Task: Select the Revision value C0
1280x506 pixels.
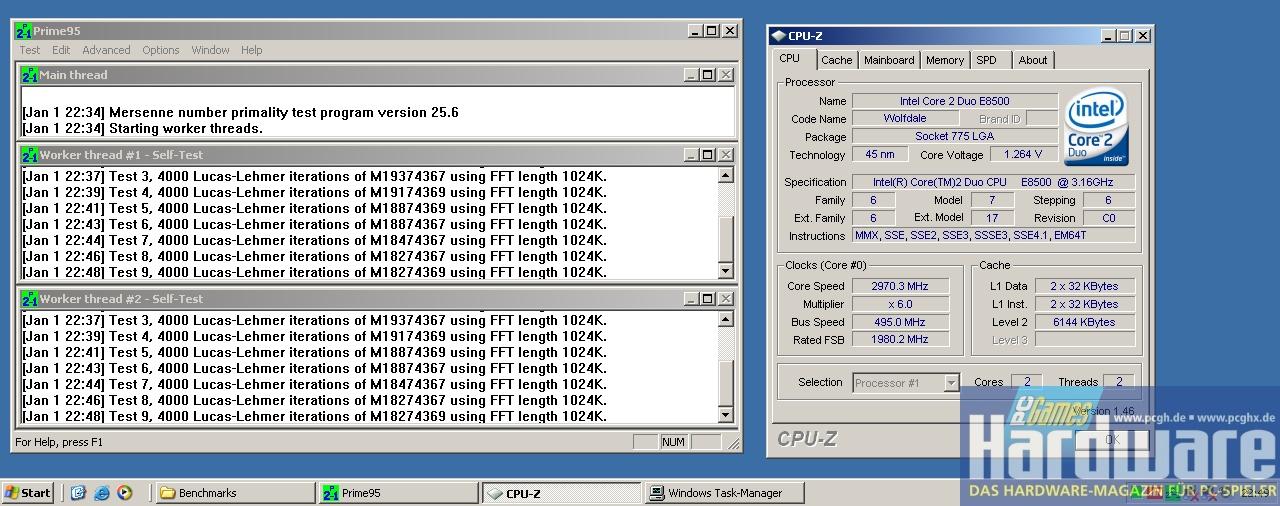Action: (1108, 218)
